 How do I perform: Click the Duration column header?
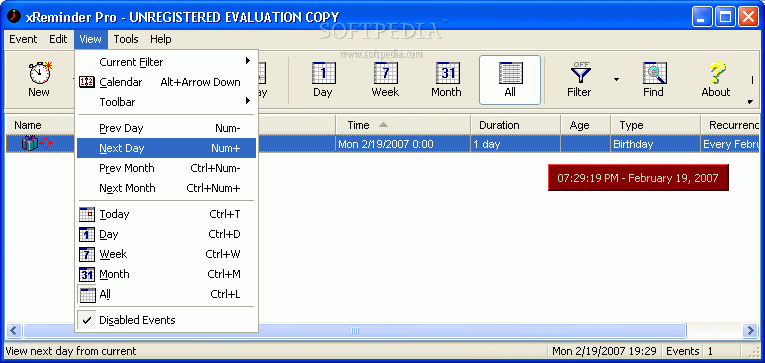click(x=515, y=125)
